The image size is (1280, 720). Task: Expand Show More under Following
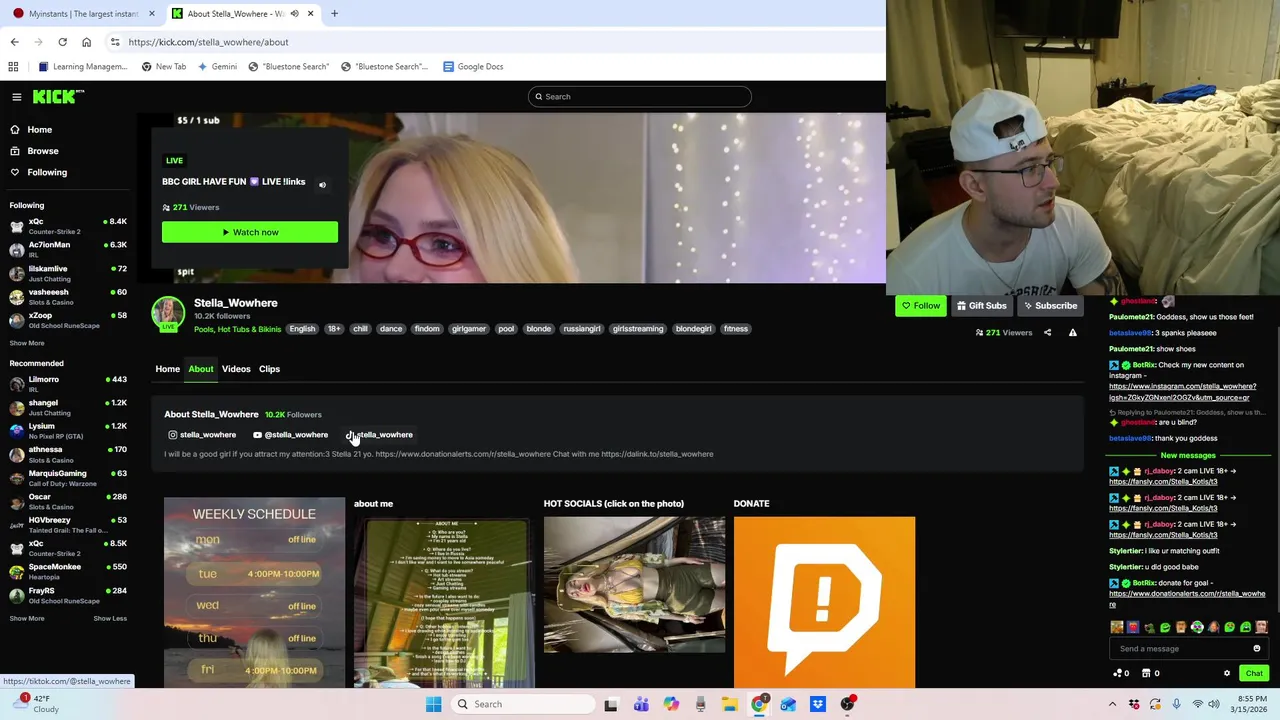(27, 343)
